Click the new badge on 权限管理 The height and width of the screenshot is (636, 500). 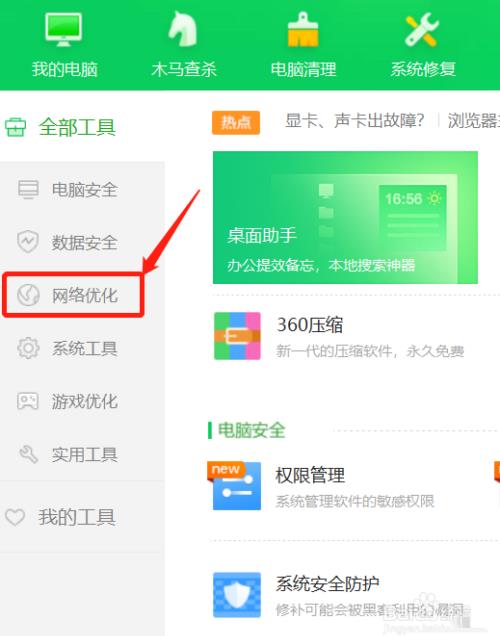(x=225, y=469)
